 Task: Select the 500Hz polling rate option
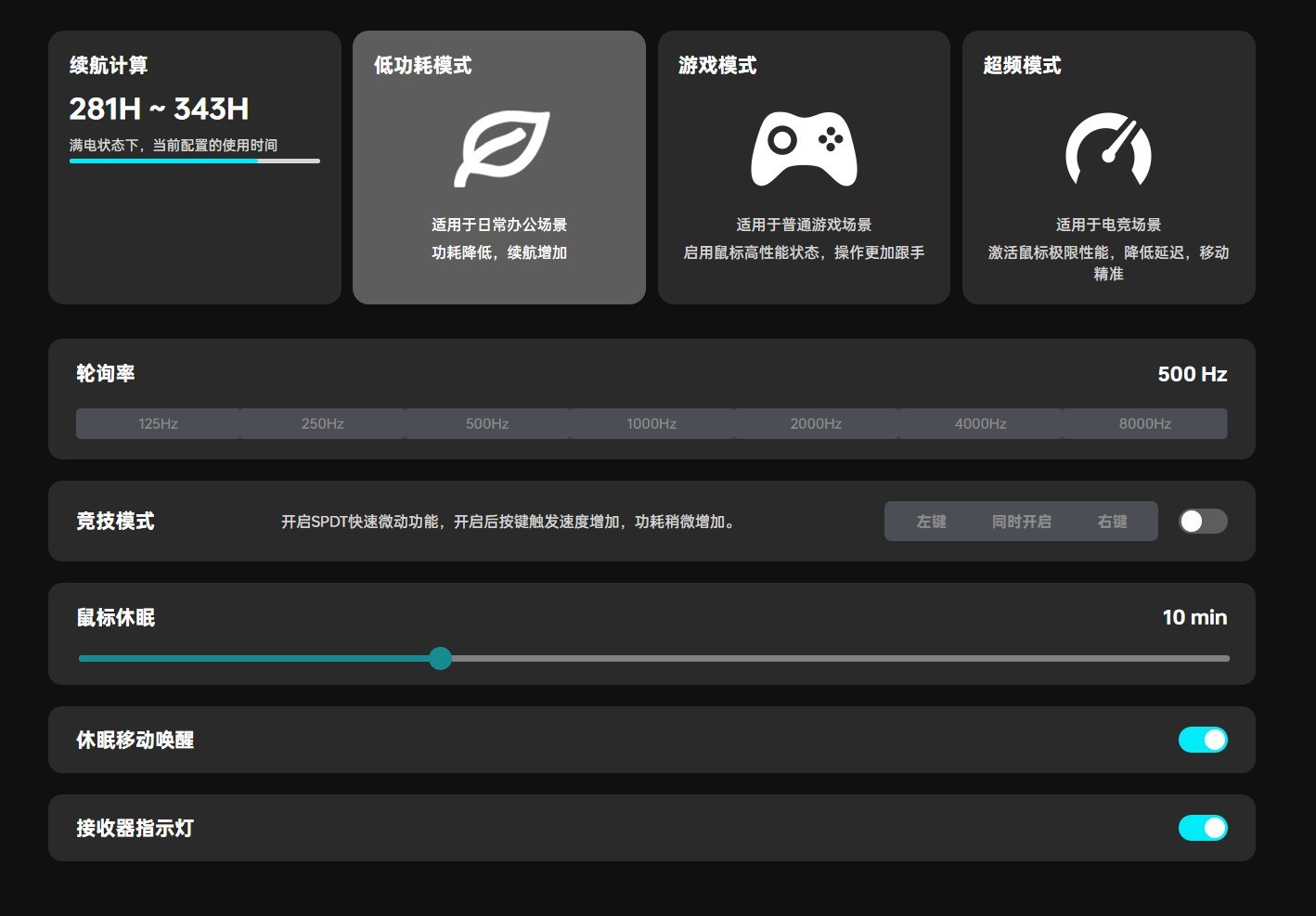(487, 423)
